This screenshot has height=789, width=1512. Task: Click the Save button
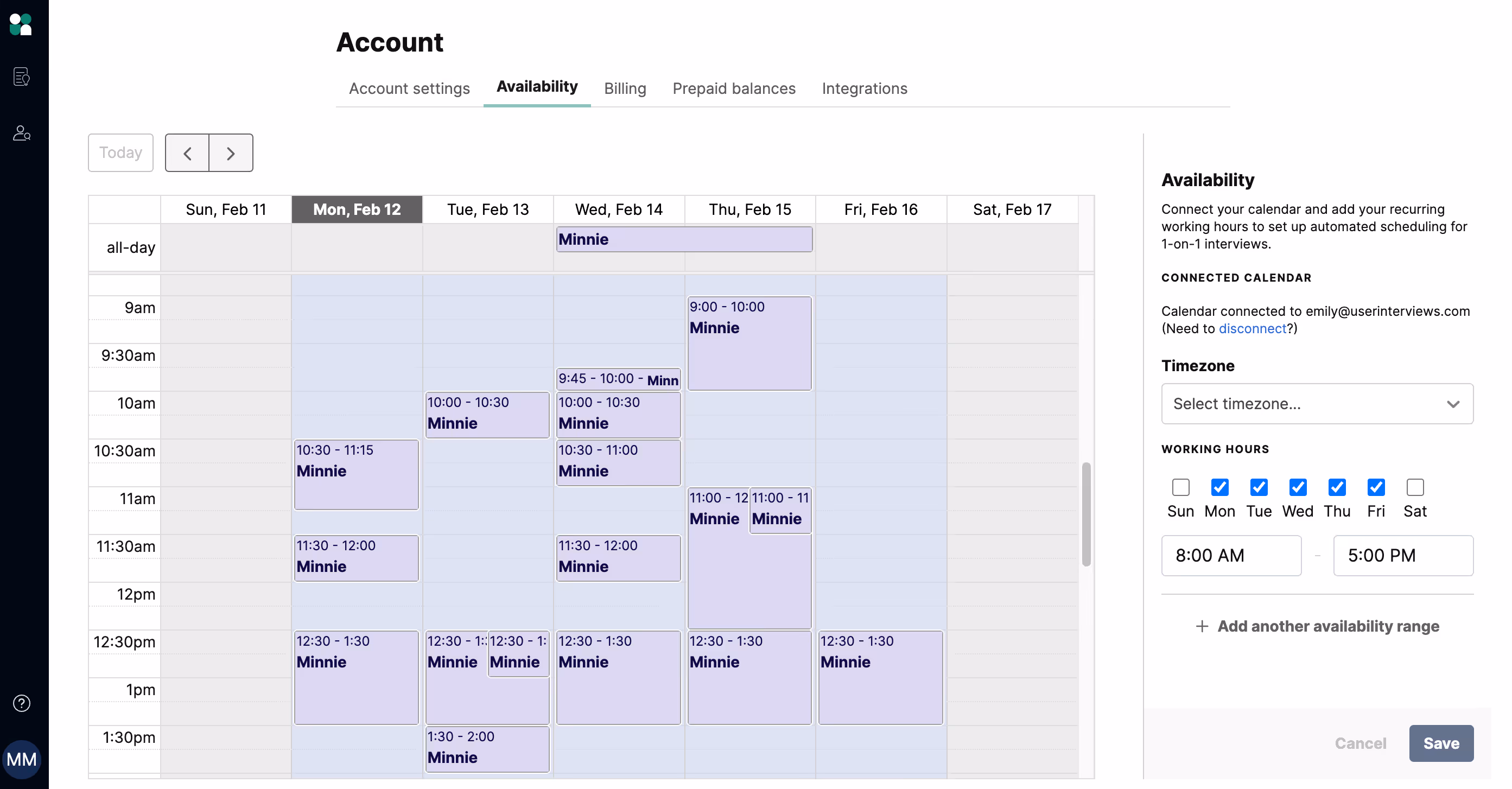[x=1440, y=743]
